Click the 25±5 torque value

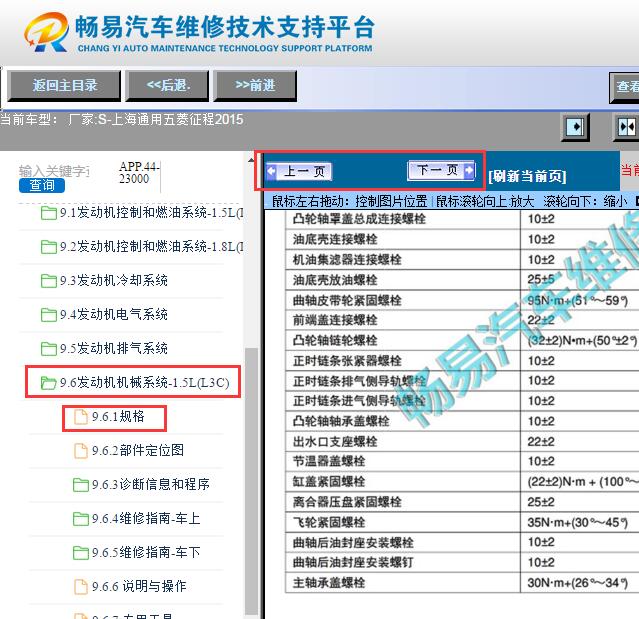click(541, 280)
